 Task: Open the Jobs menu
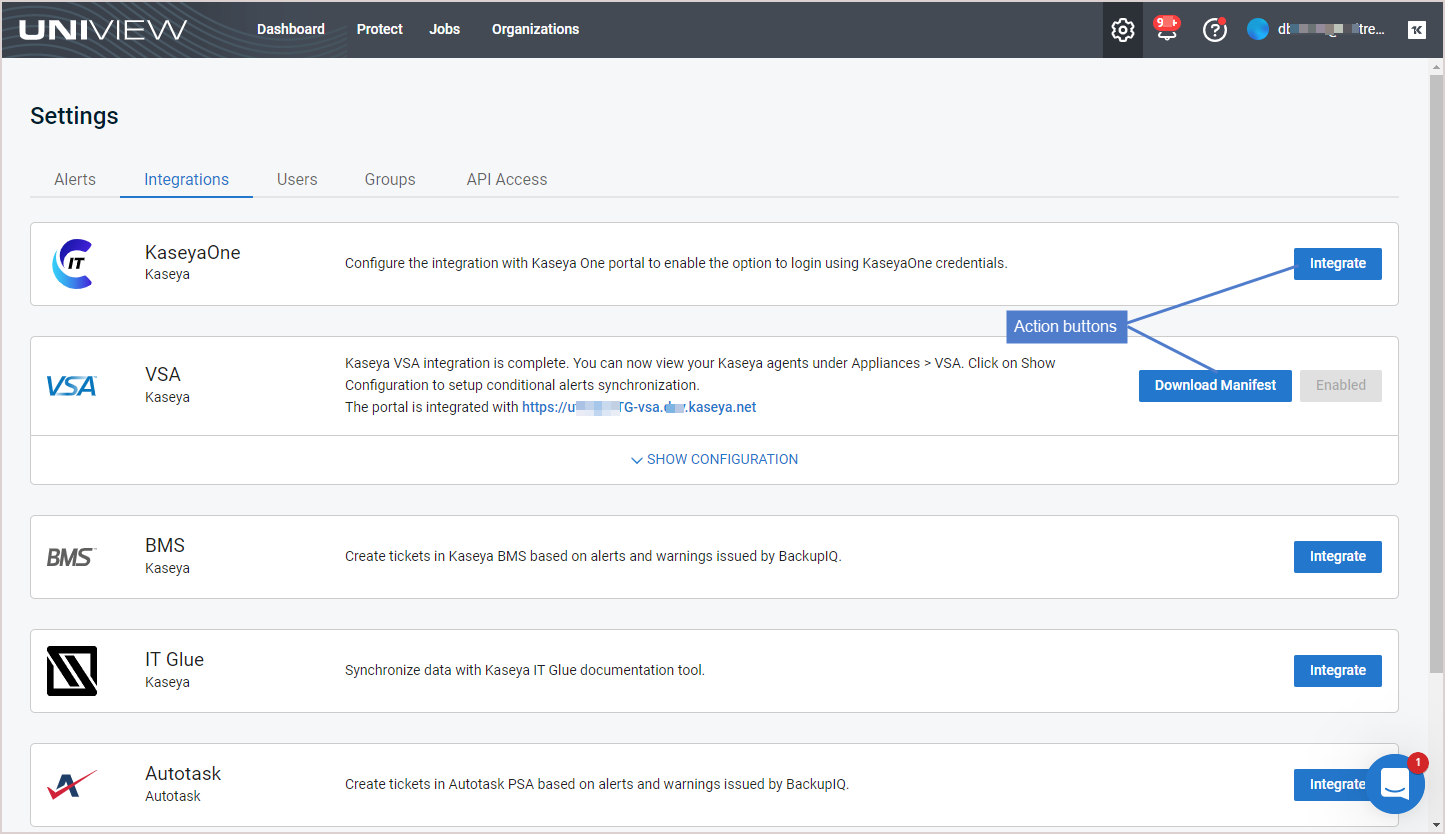tap(445, 29)
